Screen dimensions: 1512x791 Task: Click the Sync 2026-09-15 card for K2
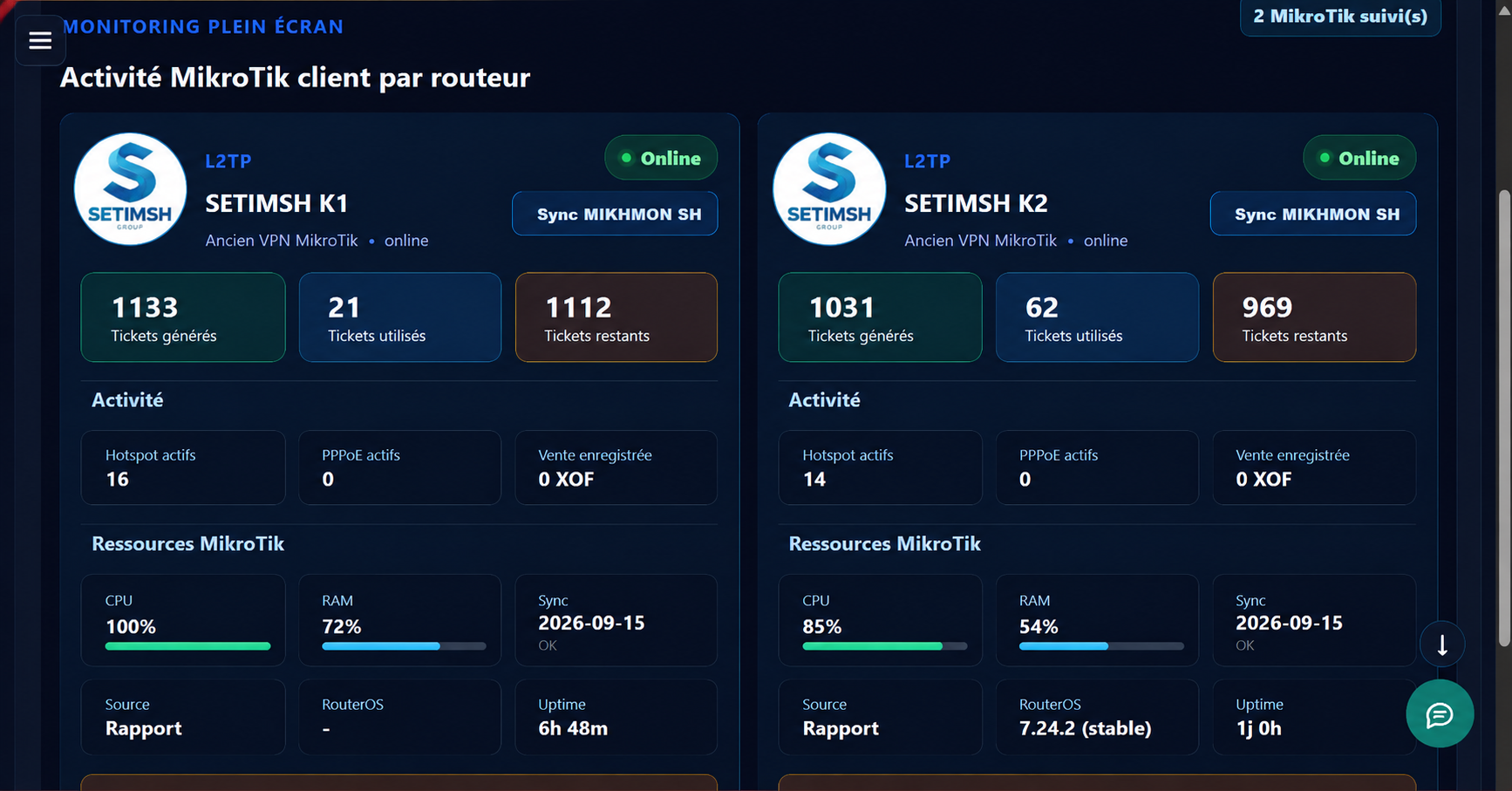click(x=1314, y=620)
